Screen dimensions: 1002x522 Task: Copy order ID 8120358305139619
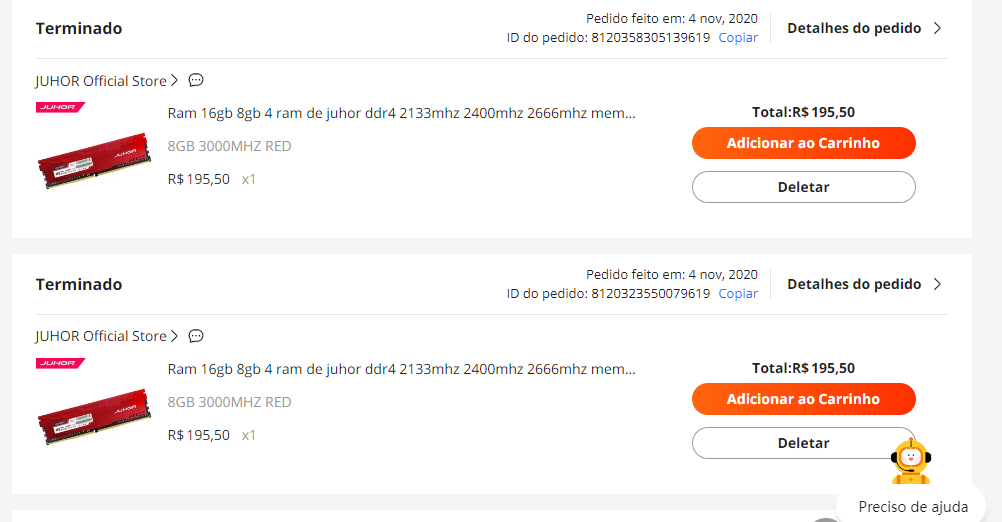(x=738, y=38)
